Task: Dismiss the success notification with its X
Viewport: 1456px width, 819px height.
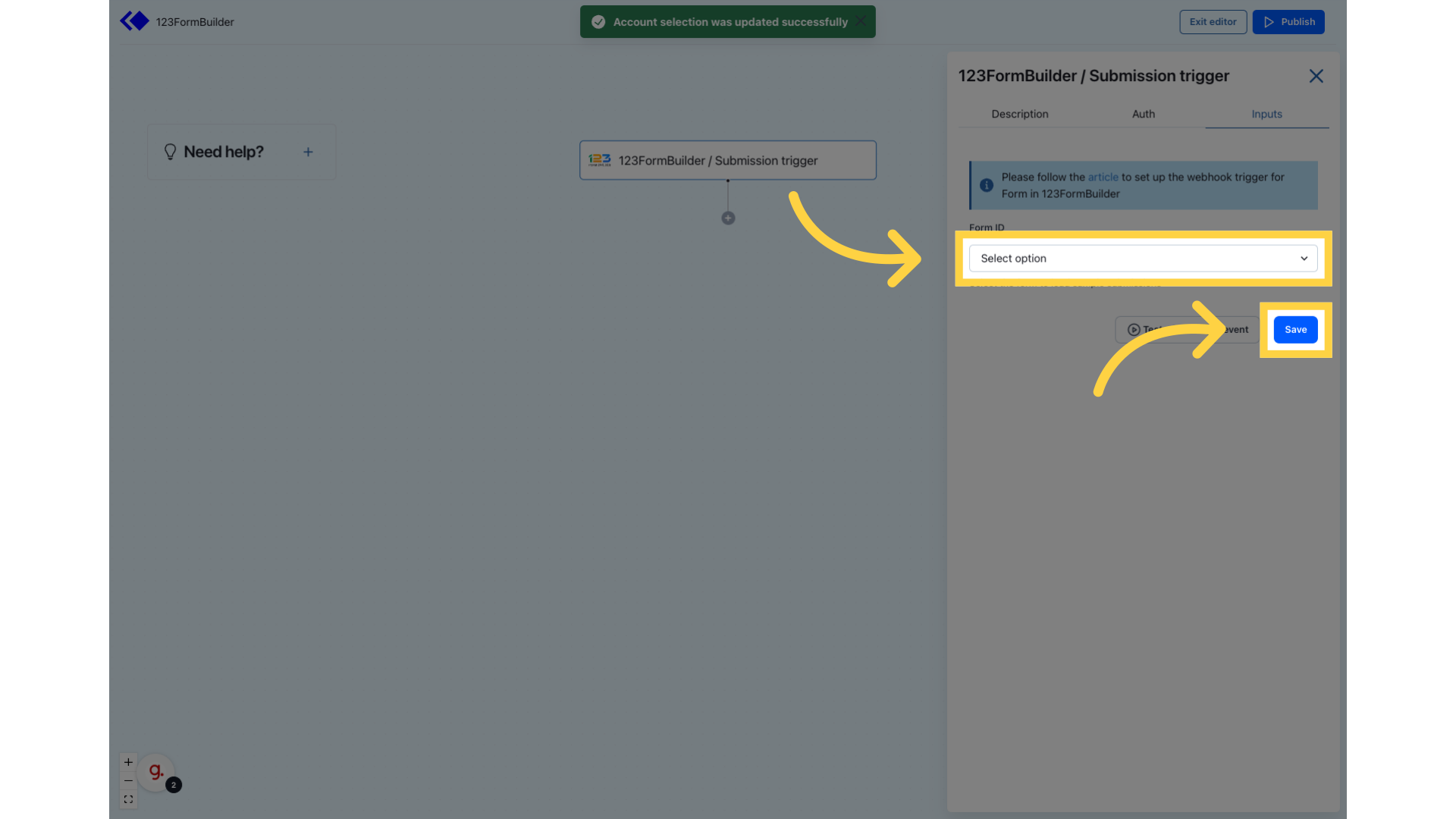Action: (x=861, y=21)
